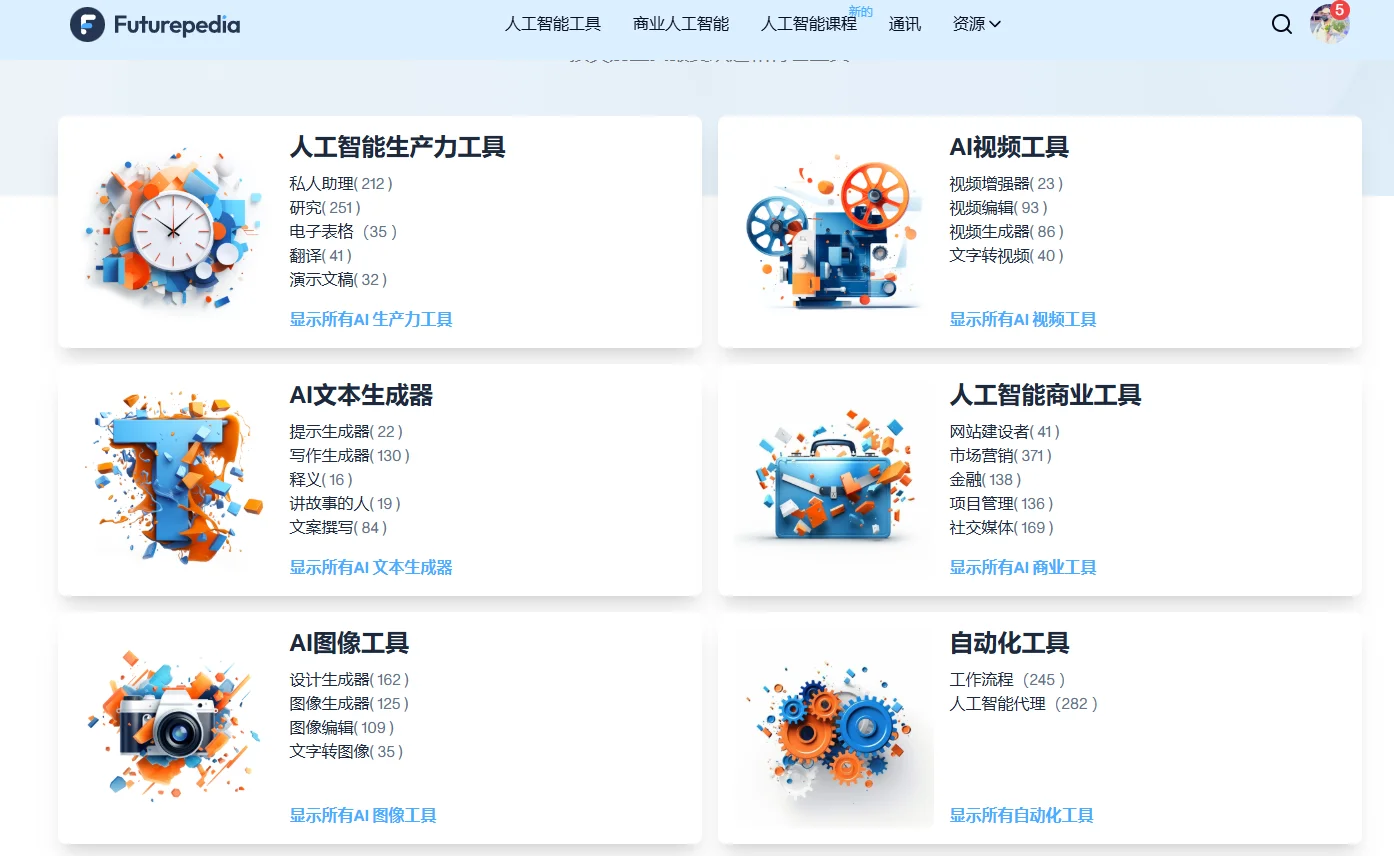Click the film projector image on AI视频工具 card
The image size is (1394, 856).
tap(832, 230)
